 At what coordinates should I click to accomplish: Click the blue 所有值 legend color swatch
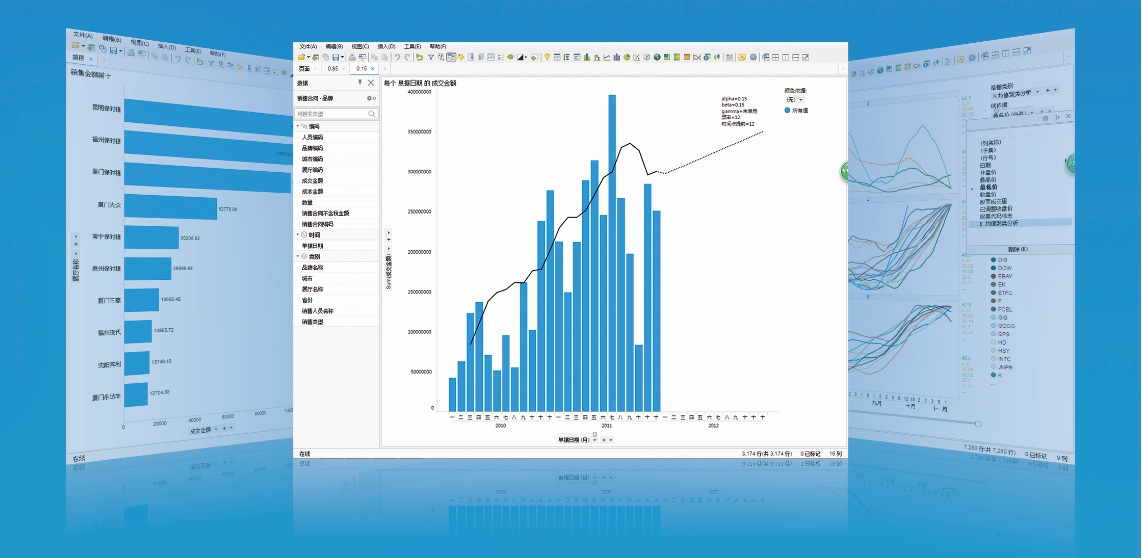tap(788, 111)
